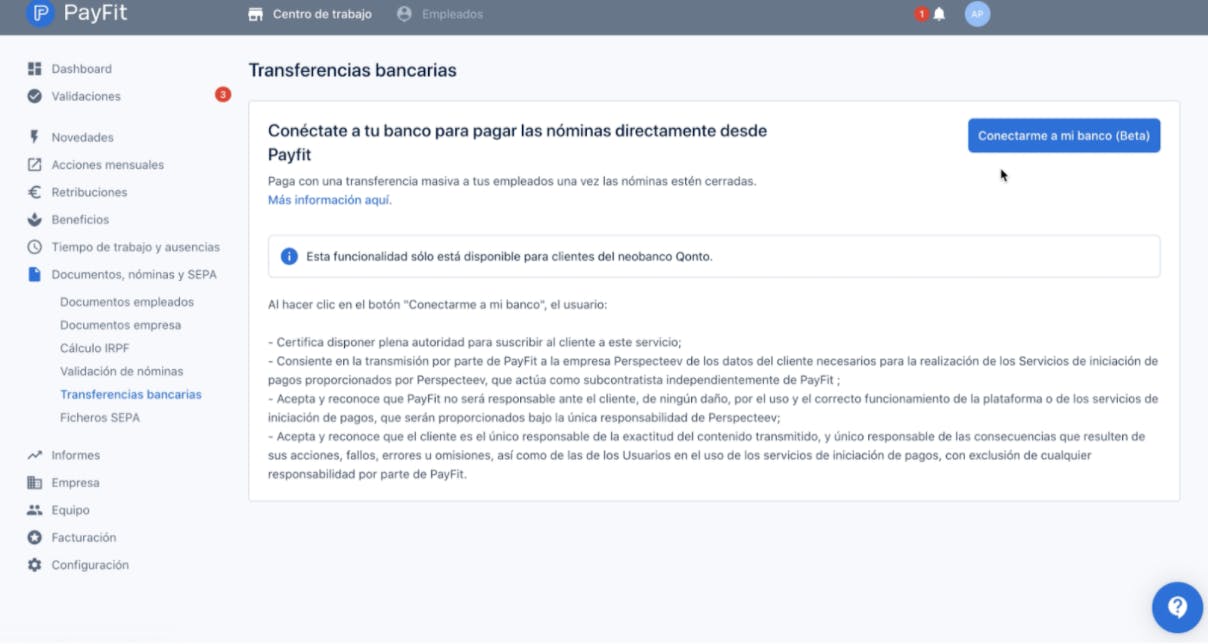This screenshot has height=644, width=1208.
Task: Select Documentos empresa submenu item
Action: point(121,325)
